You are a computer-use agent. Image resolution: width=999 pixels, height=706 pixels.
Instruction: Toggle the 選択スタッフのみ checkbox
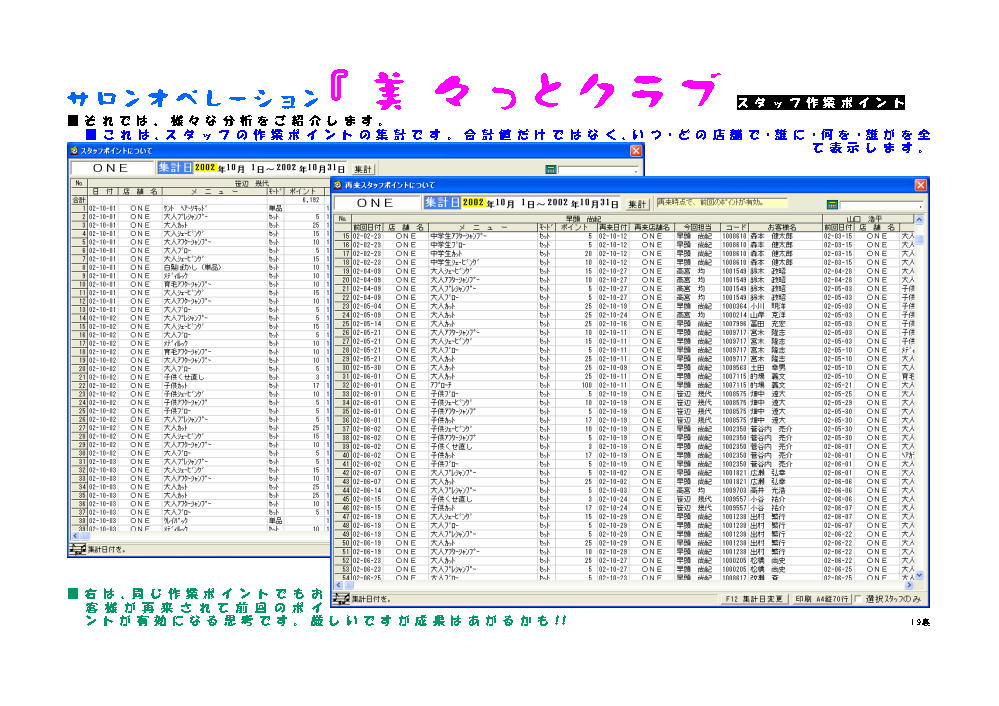click(x=858, y=599)
